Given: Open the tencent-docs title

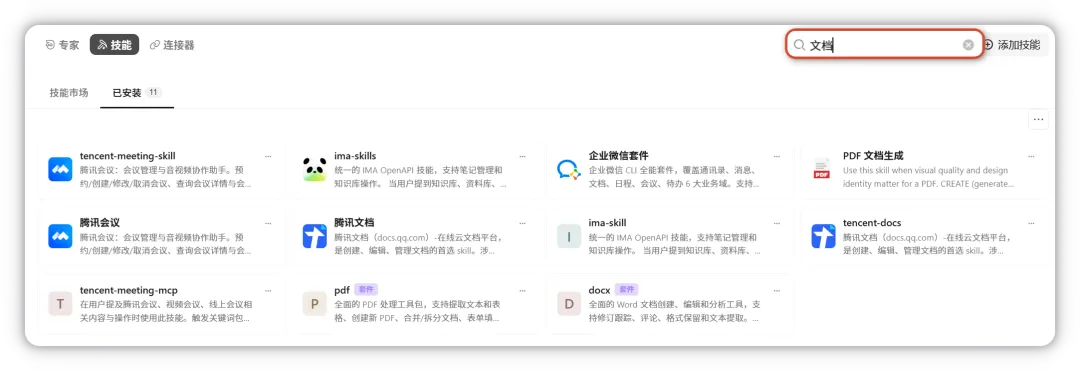Looking at the screenshot, I should (x=872, y=223).
